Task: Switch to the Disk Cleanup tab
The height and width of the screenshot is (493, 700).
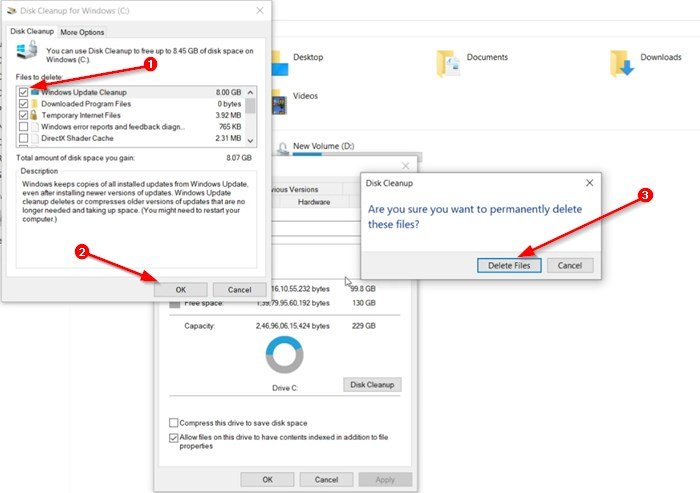Action: (x=32, y=31)
